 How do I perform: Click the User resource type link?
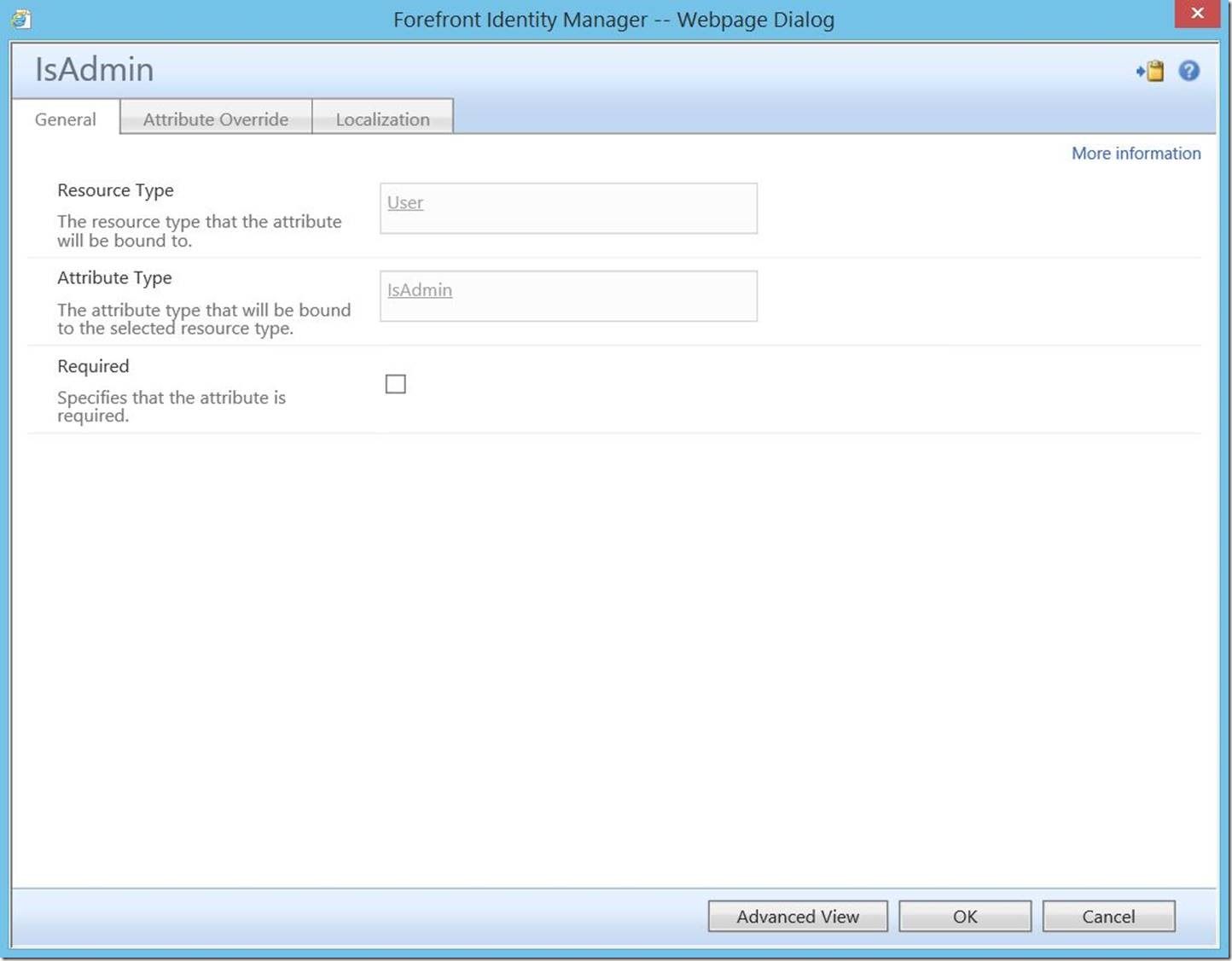click(405, 203)
